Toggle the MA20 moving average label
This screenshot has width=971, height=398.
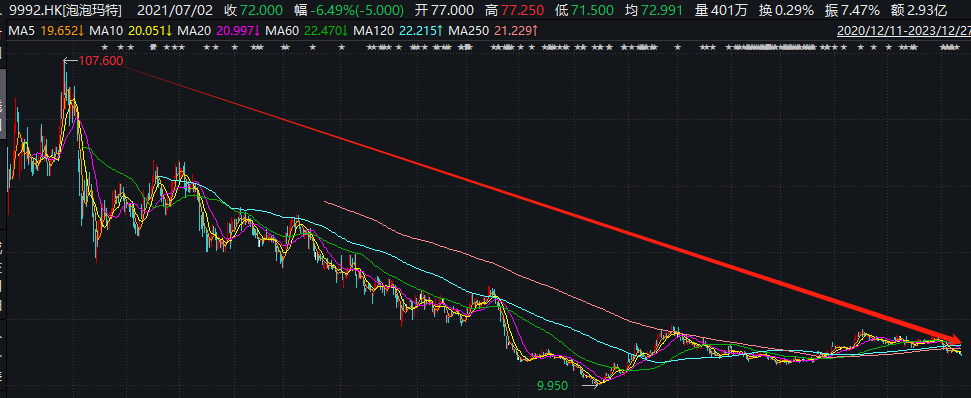point(194,30)
